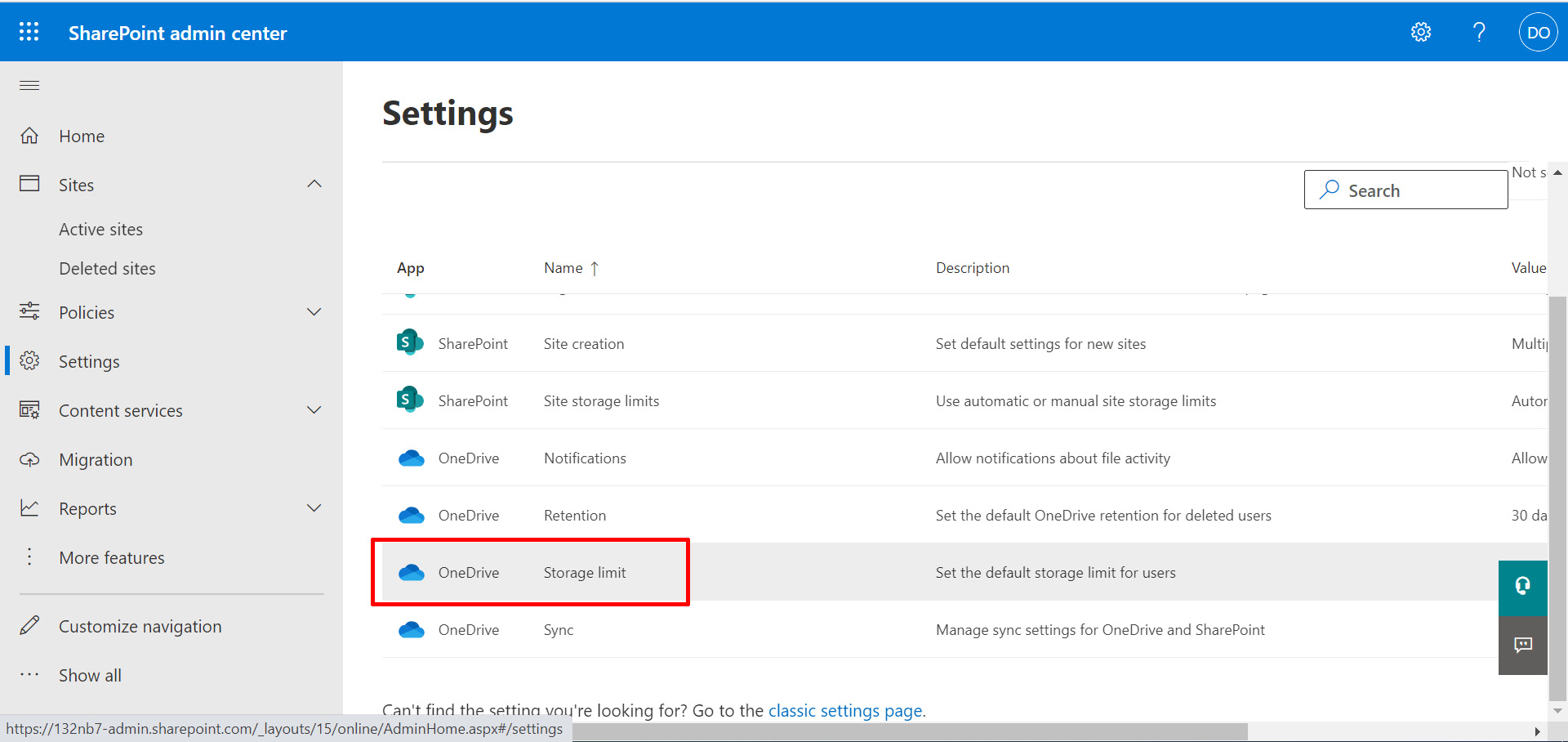Image resolution: width=1568 pixels, height=742 pixels.
Task: Click the vertical scrollbar thumb
Action: (x=1557, y=498)
